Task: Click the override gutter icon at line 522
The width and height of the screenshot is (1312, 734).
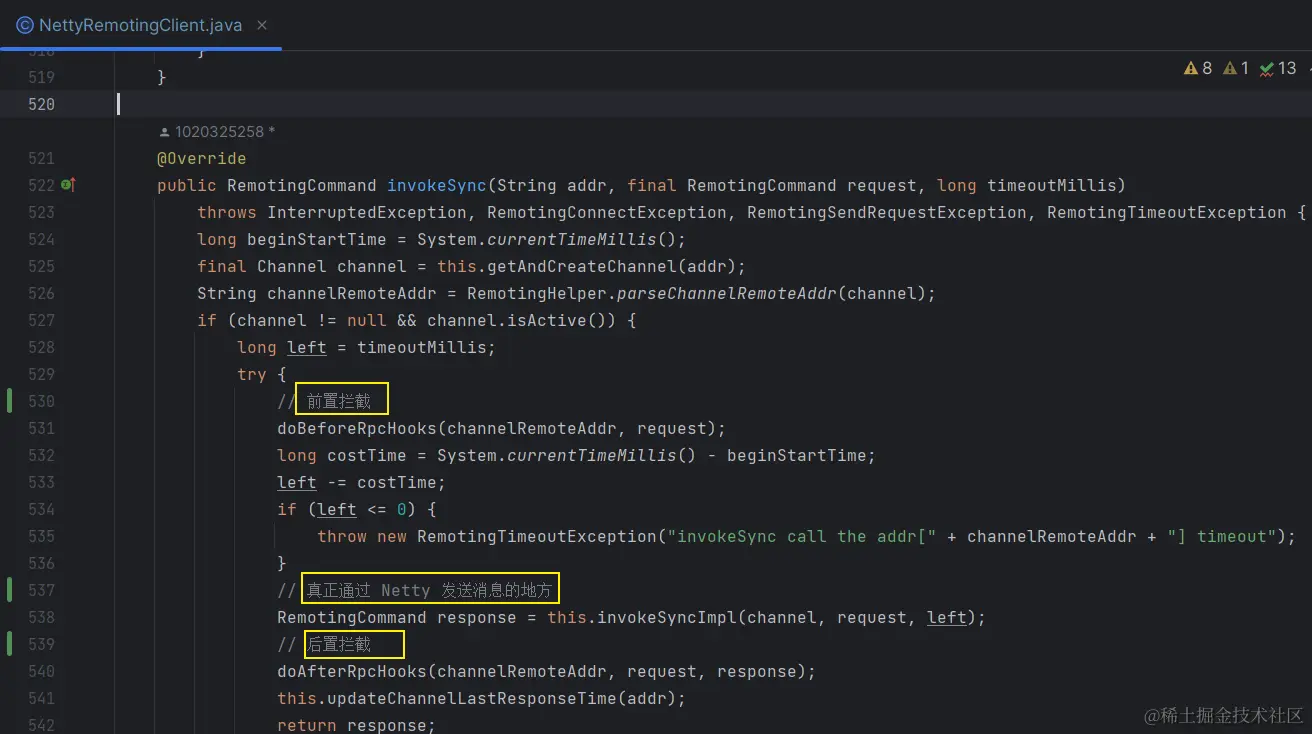Action: 68,185
